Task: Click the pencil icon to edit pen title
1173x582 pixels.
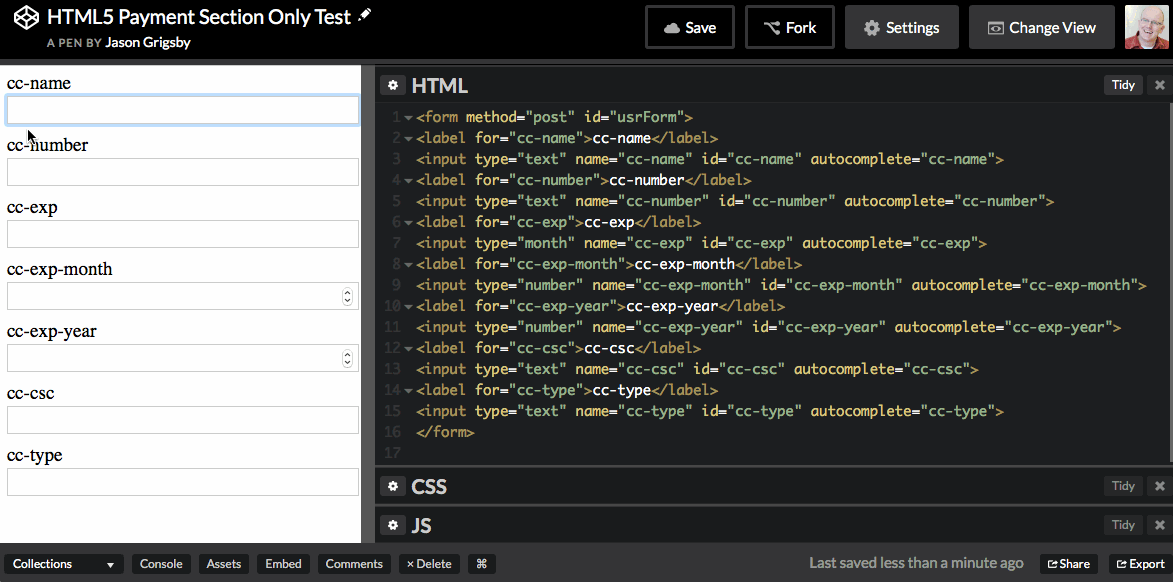Action: 365,16
